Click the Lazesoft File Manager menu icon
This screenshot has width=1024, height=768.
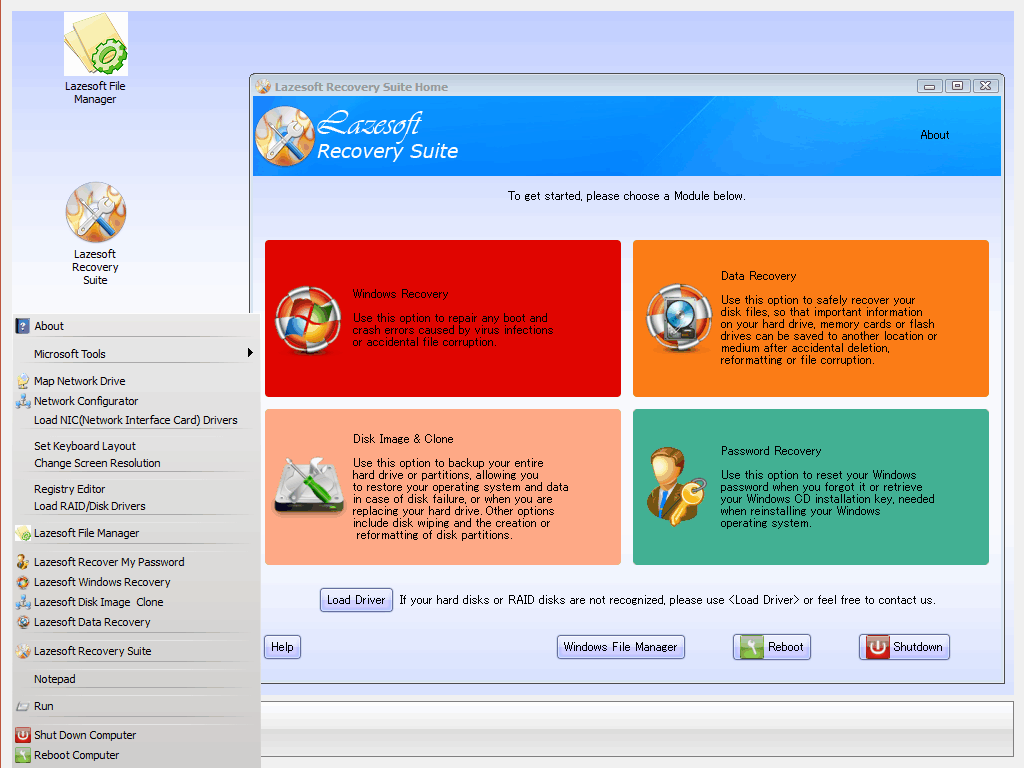23,533
